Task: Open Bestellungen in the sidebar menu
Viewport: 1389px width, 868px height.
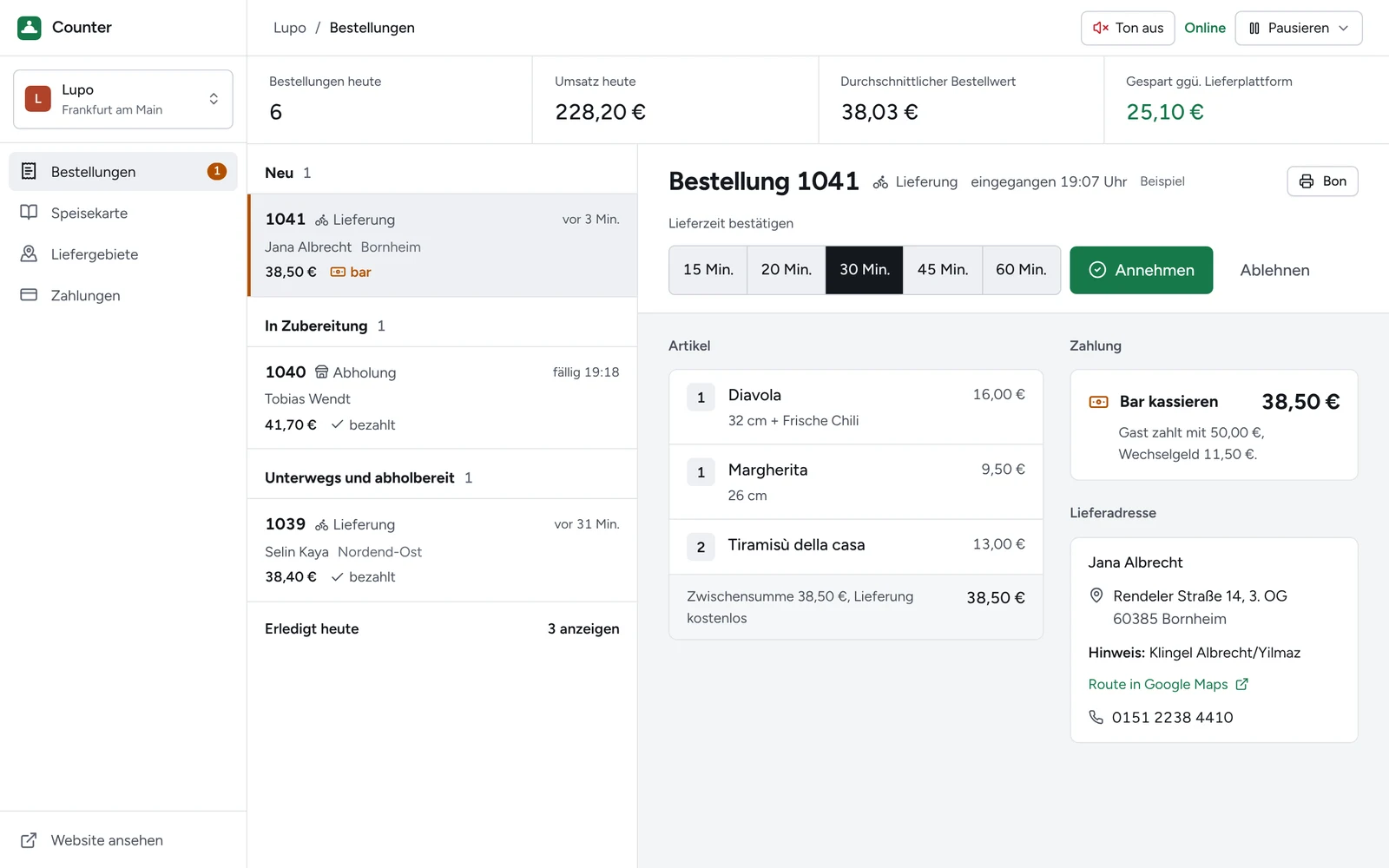Action: [x=123, y=172]
